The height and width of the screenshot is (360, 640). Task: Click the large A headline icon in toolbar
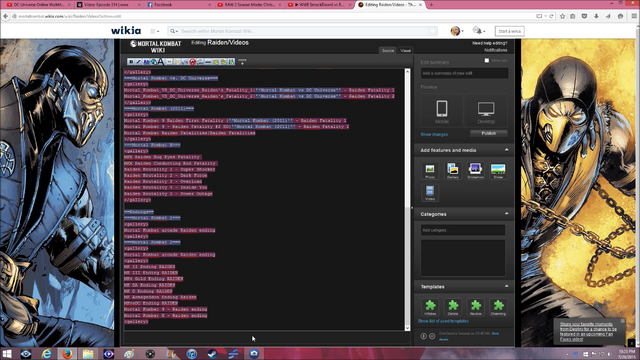tap(161, 62)
